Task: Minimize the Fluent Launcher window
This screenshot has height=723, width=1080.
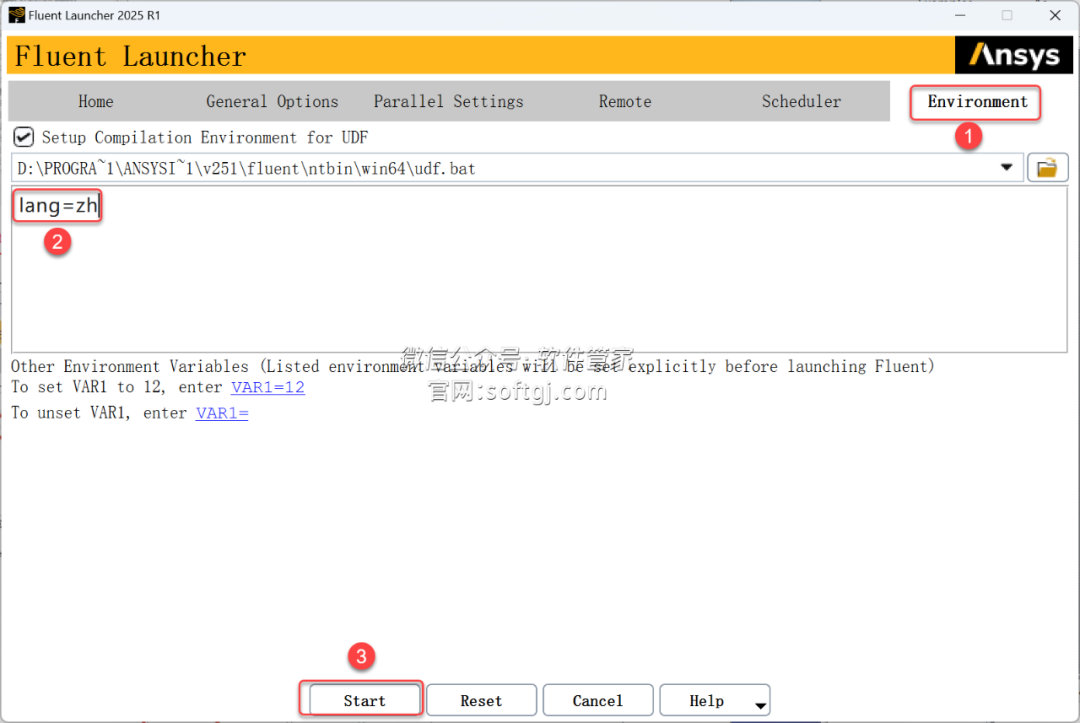Action: [960, 15]
